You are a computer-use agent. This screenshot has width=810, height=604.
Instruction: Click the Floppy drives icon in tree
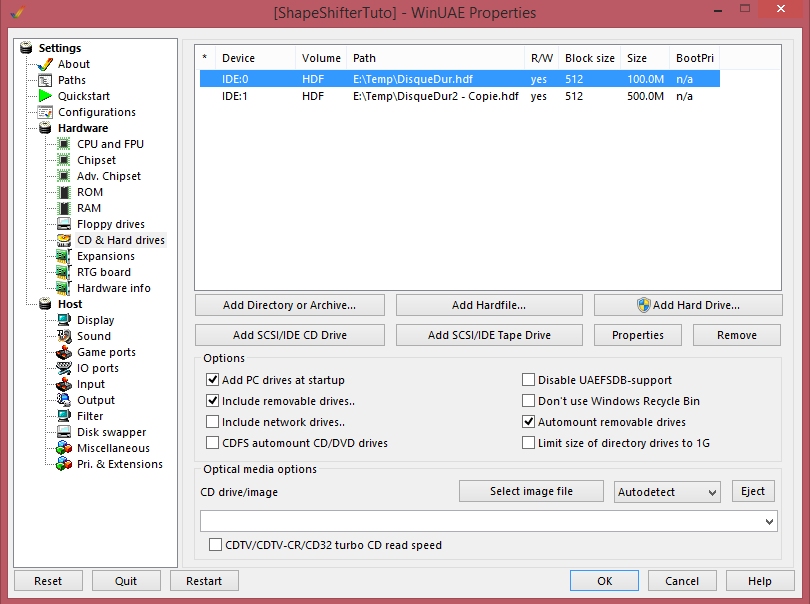click(64, 224)
